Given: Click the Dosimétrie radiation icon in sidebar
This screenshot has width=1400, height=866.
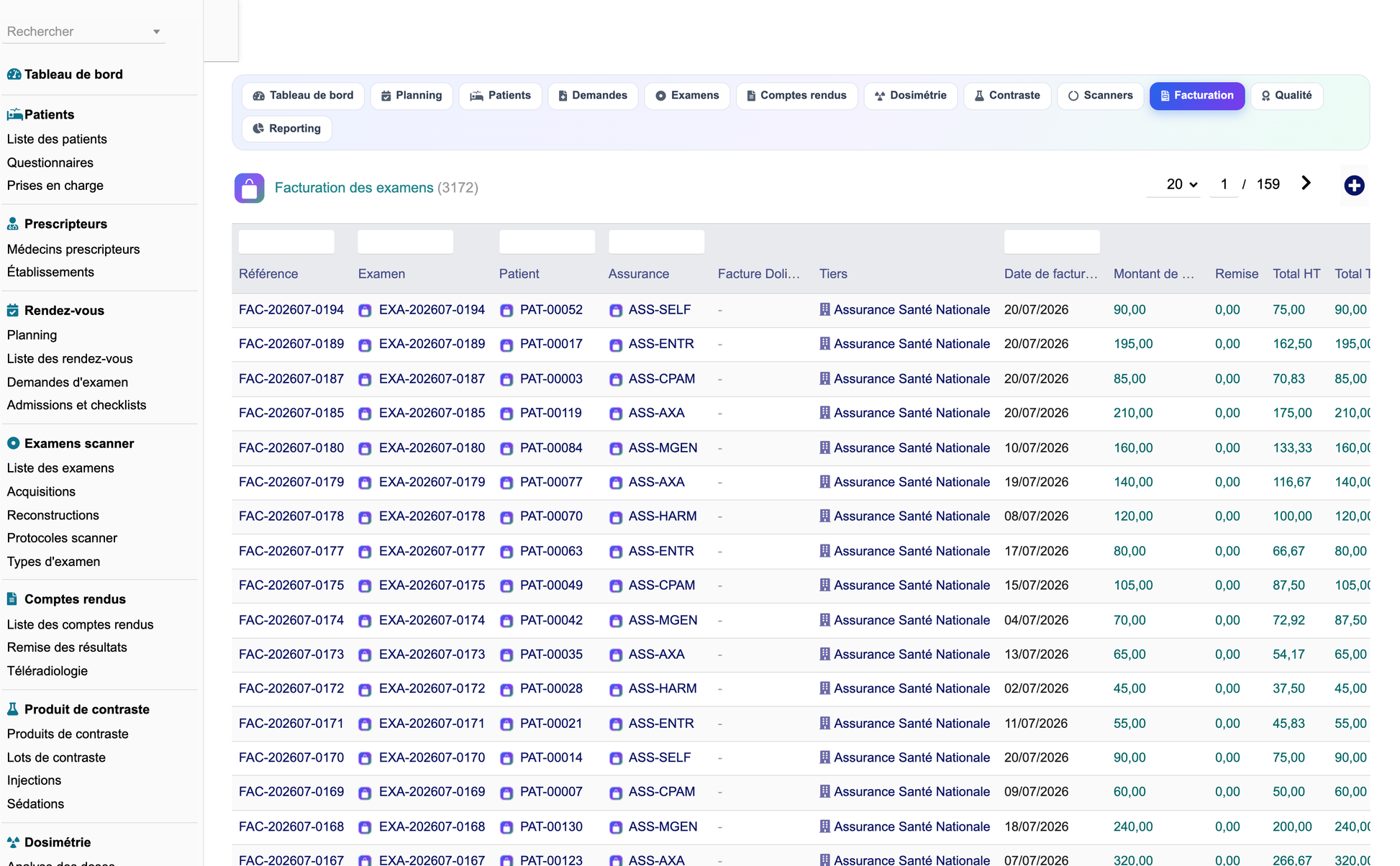Looking at the screenshot, I should (13, 842).
